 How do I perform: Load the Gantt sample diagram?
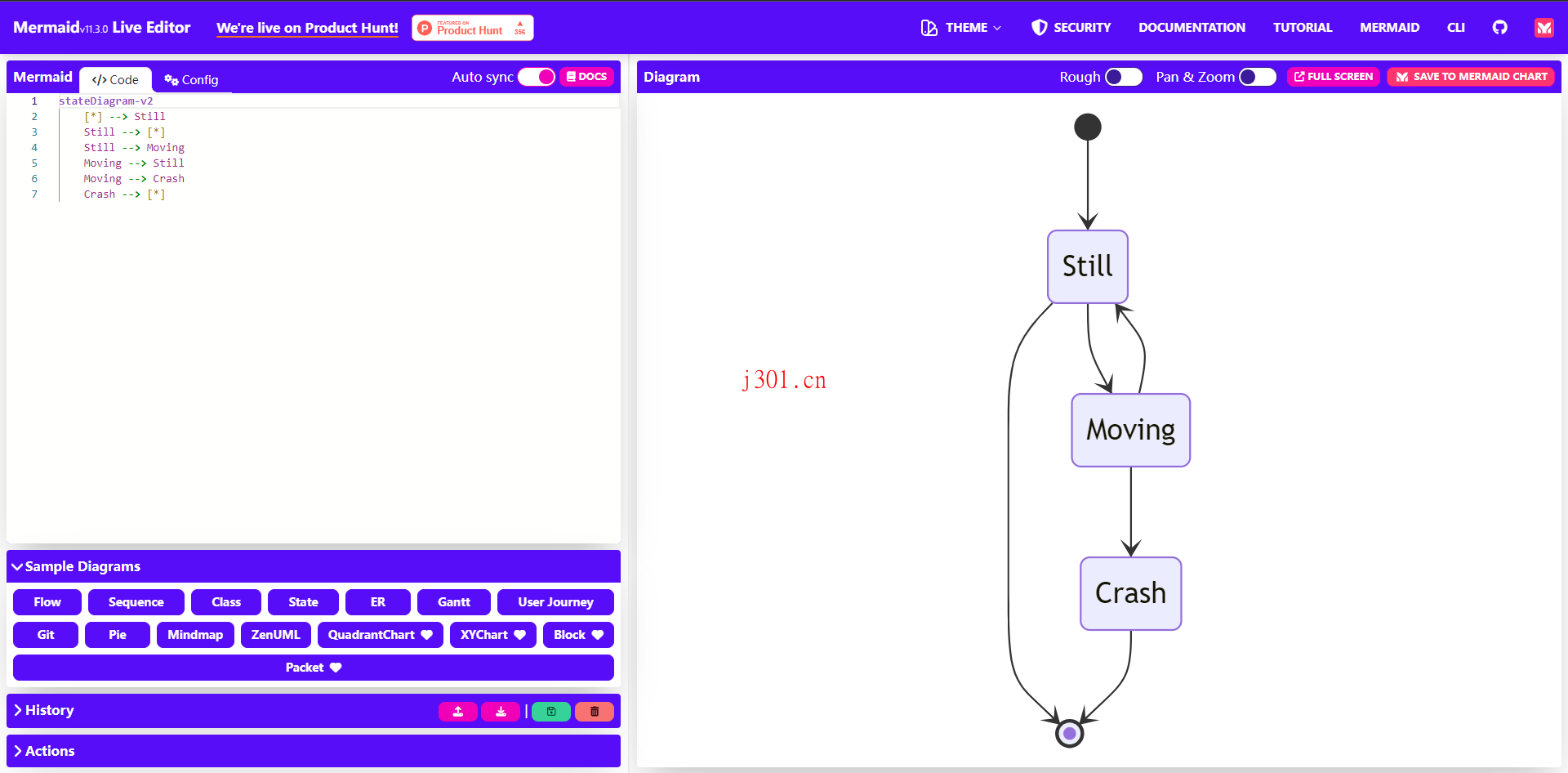point(453,601)
